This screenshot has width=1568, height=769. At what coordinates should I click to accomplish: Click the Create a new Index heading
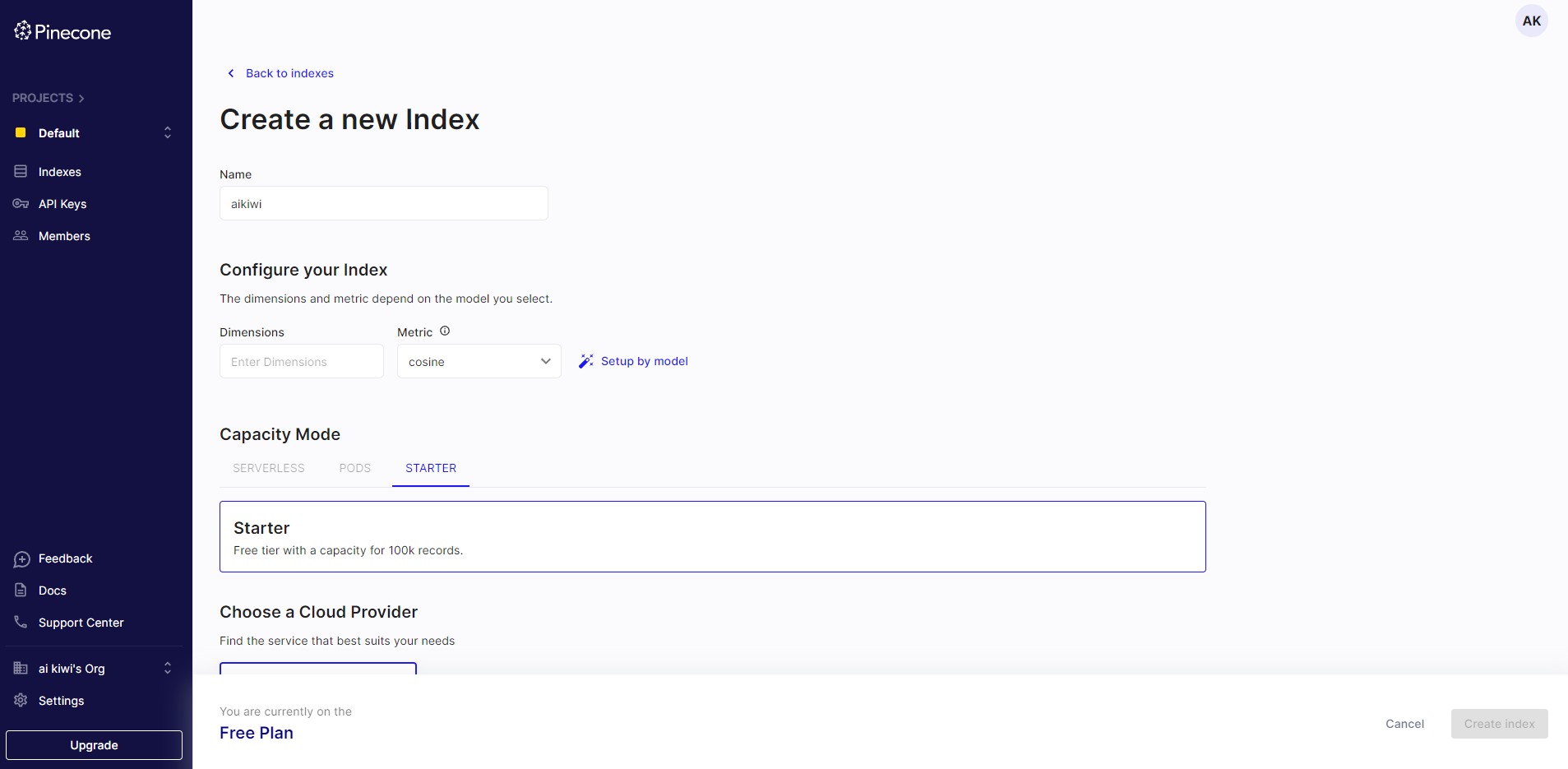pos(349,119)
